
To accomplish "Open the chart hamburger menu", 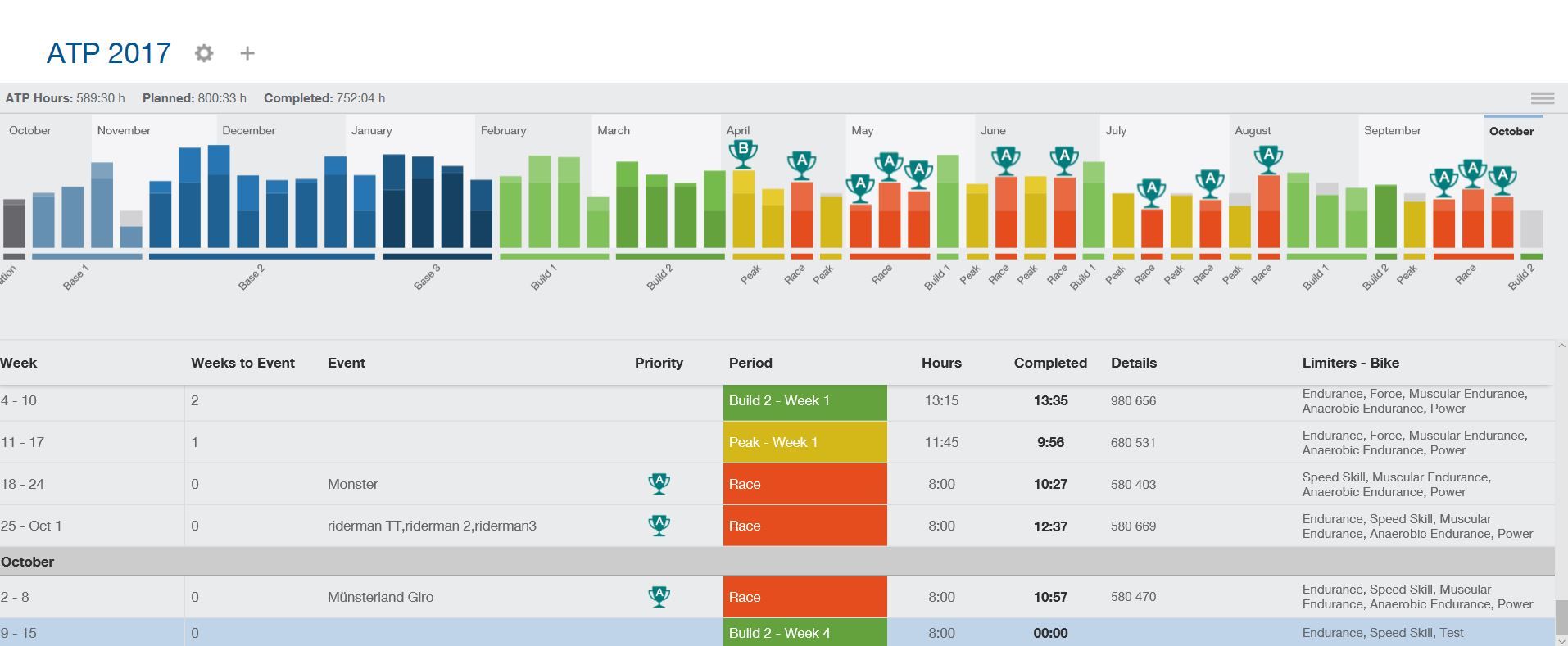I will 1543,98.
